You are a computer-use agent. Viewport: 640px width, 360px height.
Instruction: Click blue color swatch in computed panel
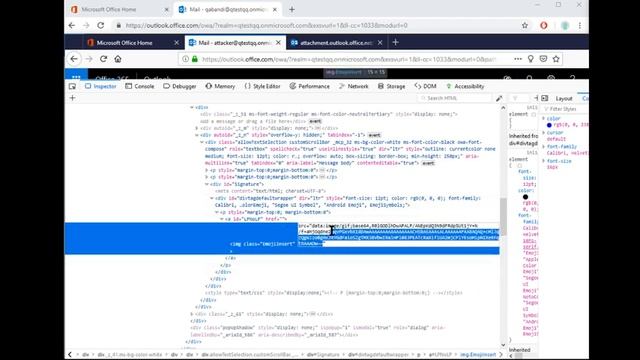tap(549, 125)
